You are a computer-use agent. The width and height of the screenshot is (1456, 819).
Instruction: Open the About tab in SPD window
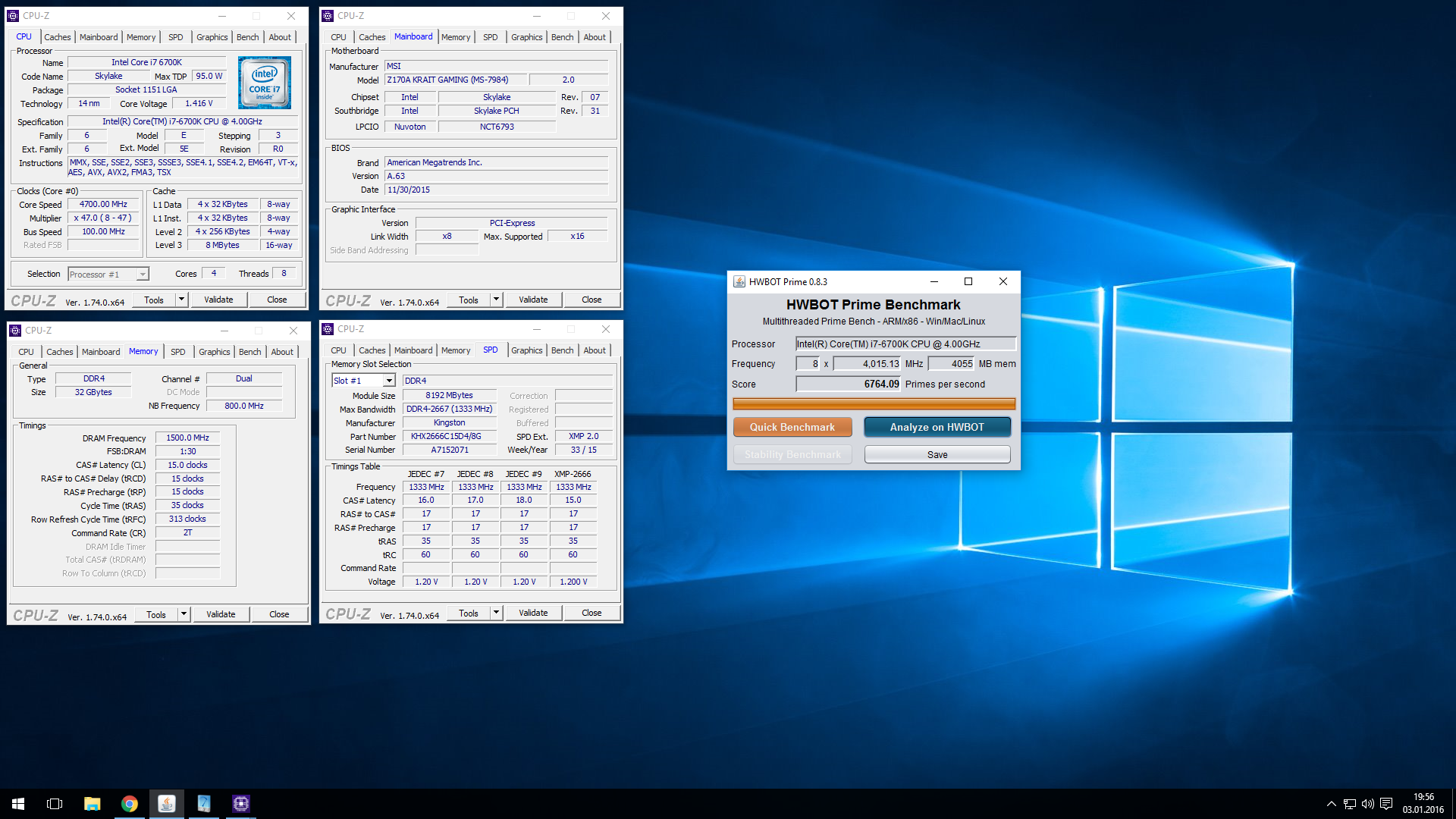[595, 350]
